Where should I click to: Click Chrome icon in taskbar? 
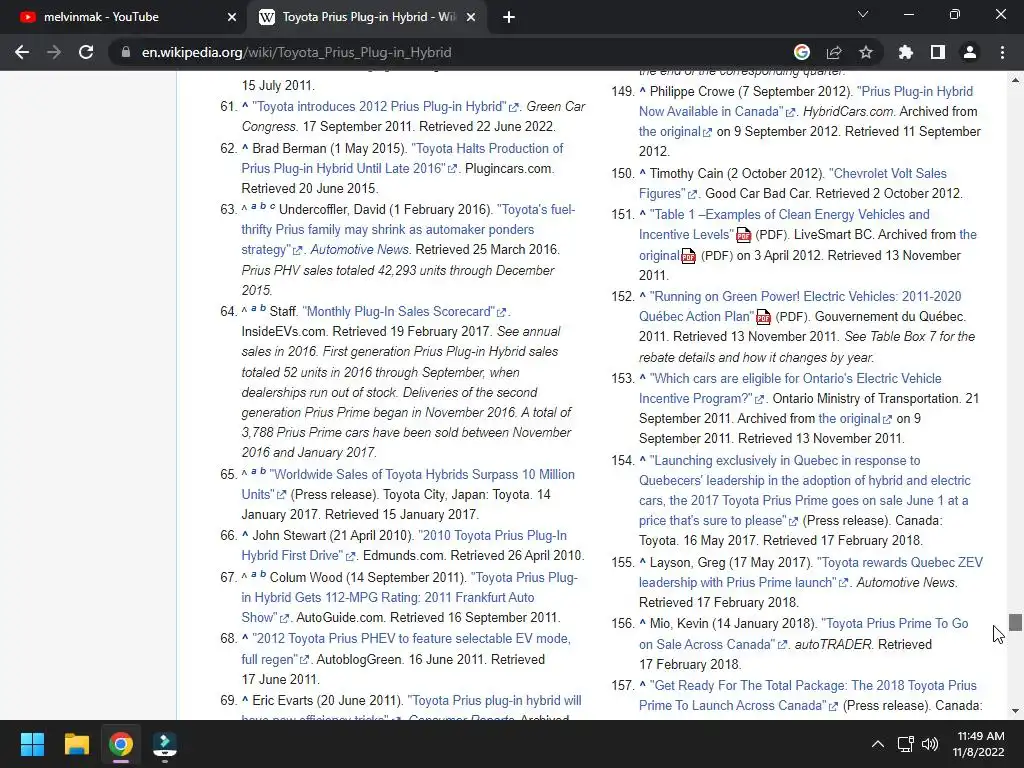(x=121, y=744)
